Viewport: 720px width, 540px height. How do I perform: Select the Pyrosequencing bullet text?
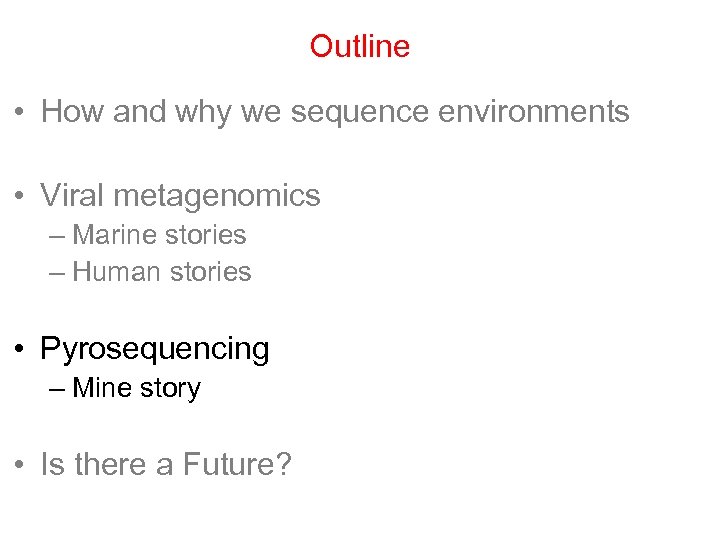[x=155, y=349]
